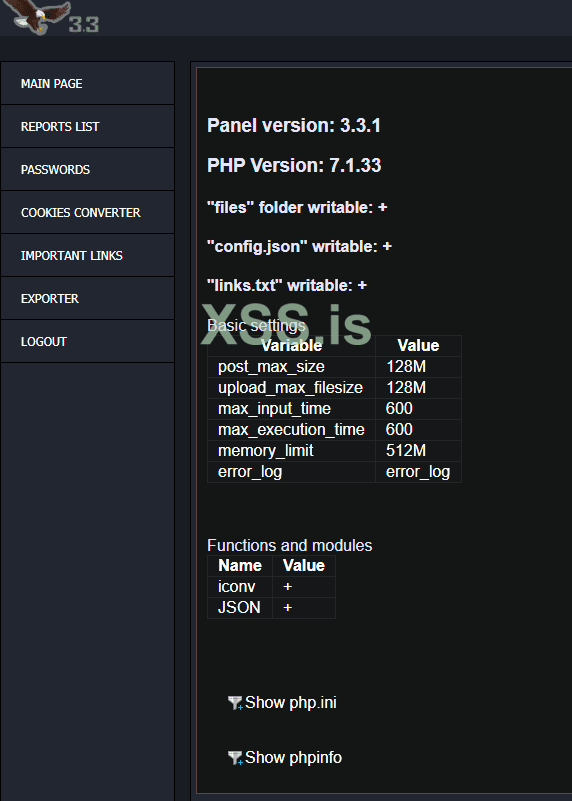Expand the Show phpinfo link
The width and height of the screenshot is (572, 801).
(293, 758)
